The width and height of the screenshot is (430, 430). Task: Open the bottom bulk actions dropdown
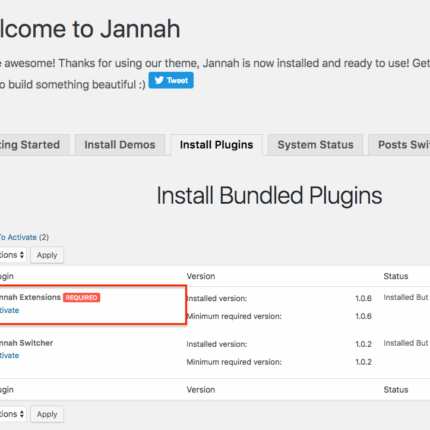point(12,414)
